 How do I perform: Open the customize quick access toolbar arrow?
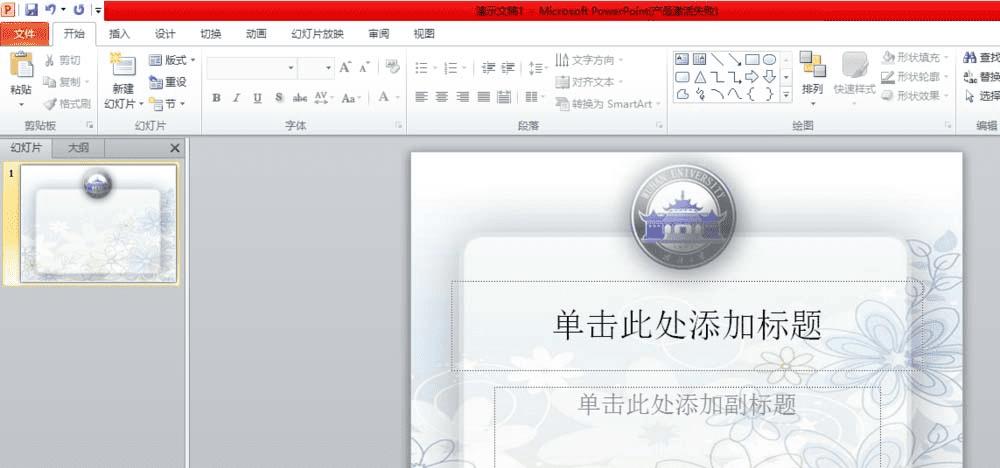point(98,10)
